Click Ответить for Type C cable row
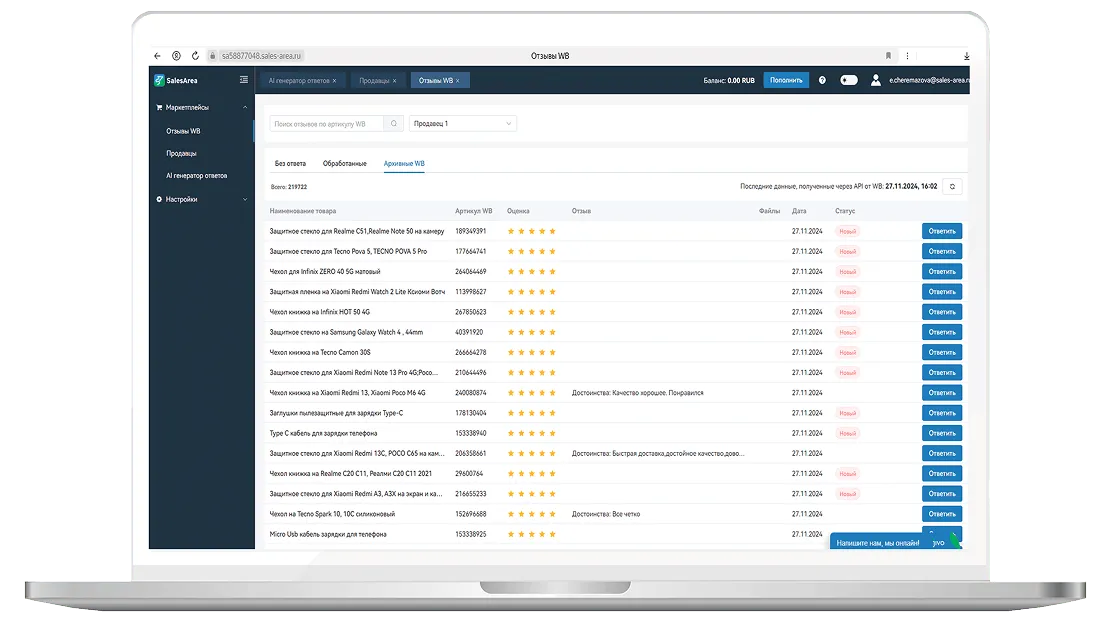Viewport: 1105px width, 626px height. (942, 434)
